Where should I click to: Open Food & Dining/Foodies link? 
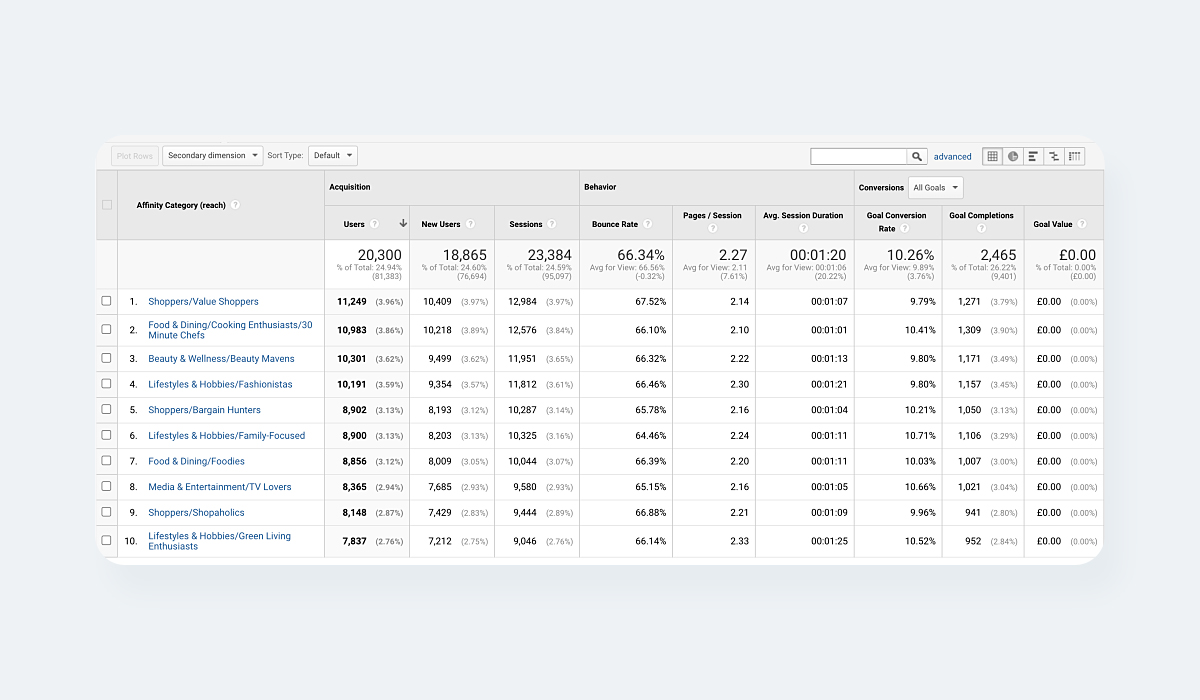(x=196, y=461)
